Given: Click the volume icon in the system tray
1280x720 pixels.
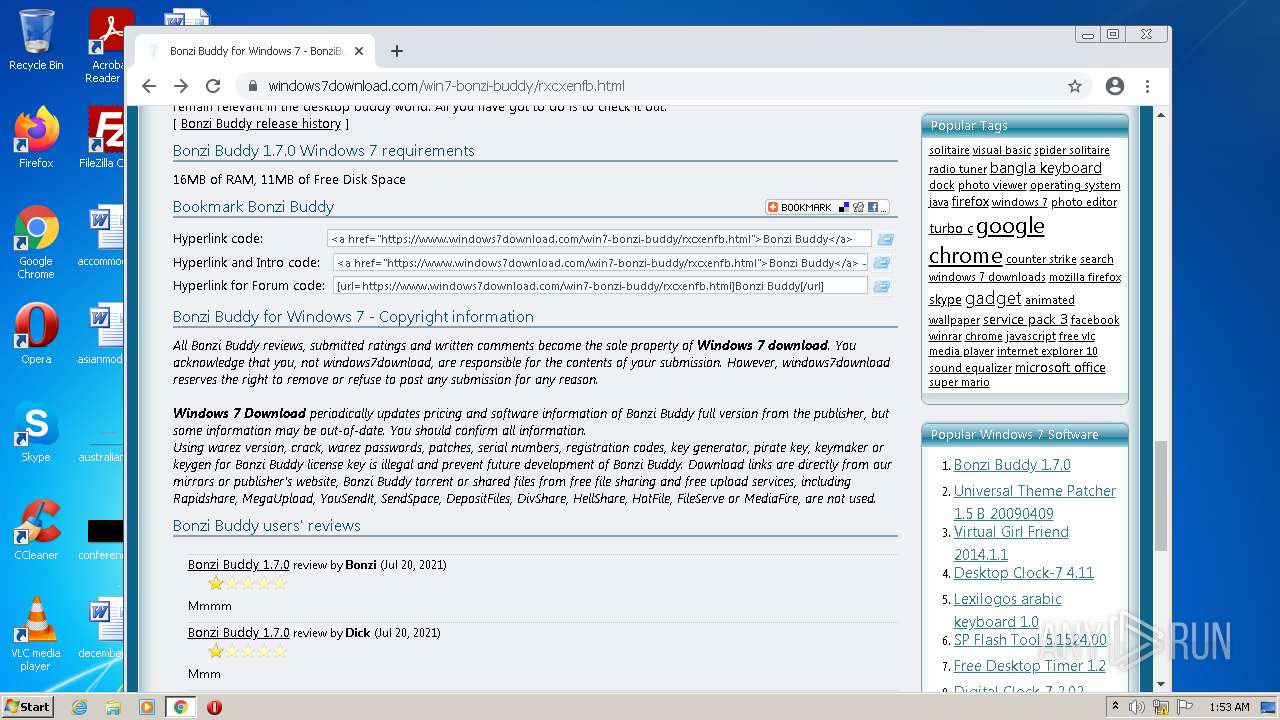Looking at the screenshot, I should 1137,707.
